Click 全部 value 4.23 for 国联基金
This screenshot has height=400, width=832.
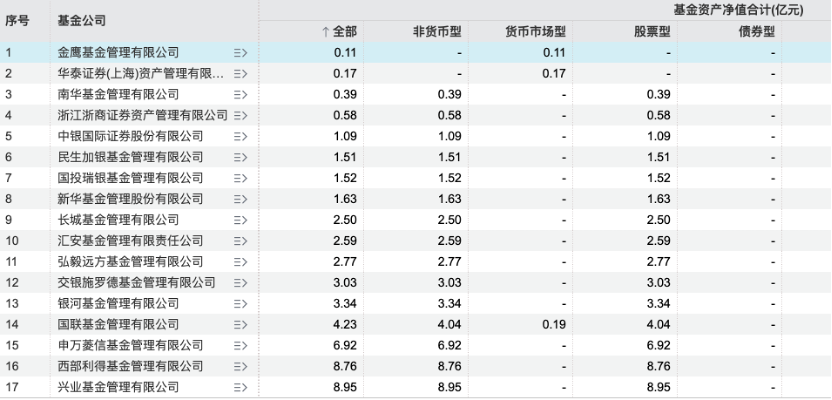tap(345, 325)
